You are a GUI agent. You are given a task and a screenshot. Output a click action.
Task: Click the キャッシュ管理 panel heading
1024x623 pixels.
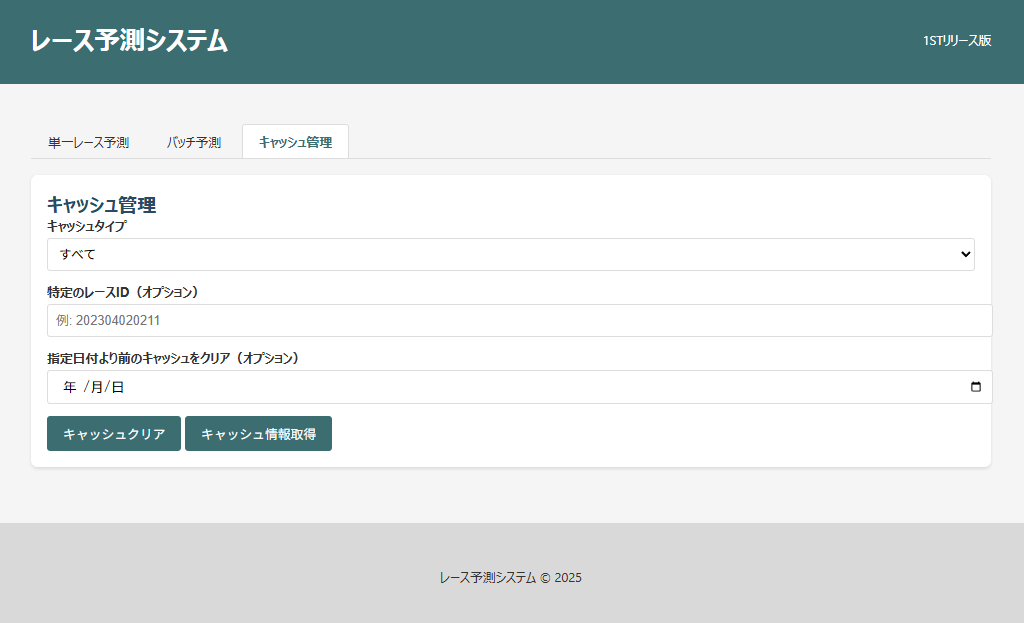tap(101, 205)
